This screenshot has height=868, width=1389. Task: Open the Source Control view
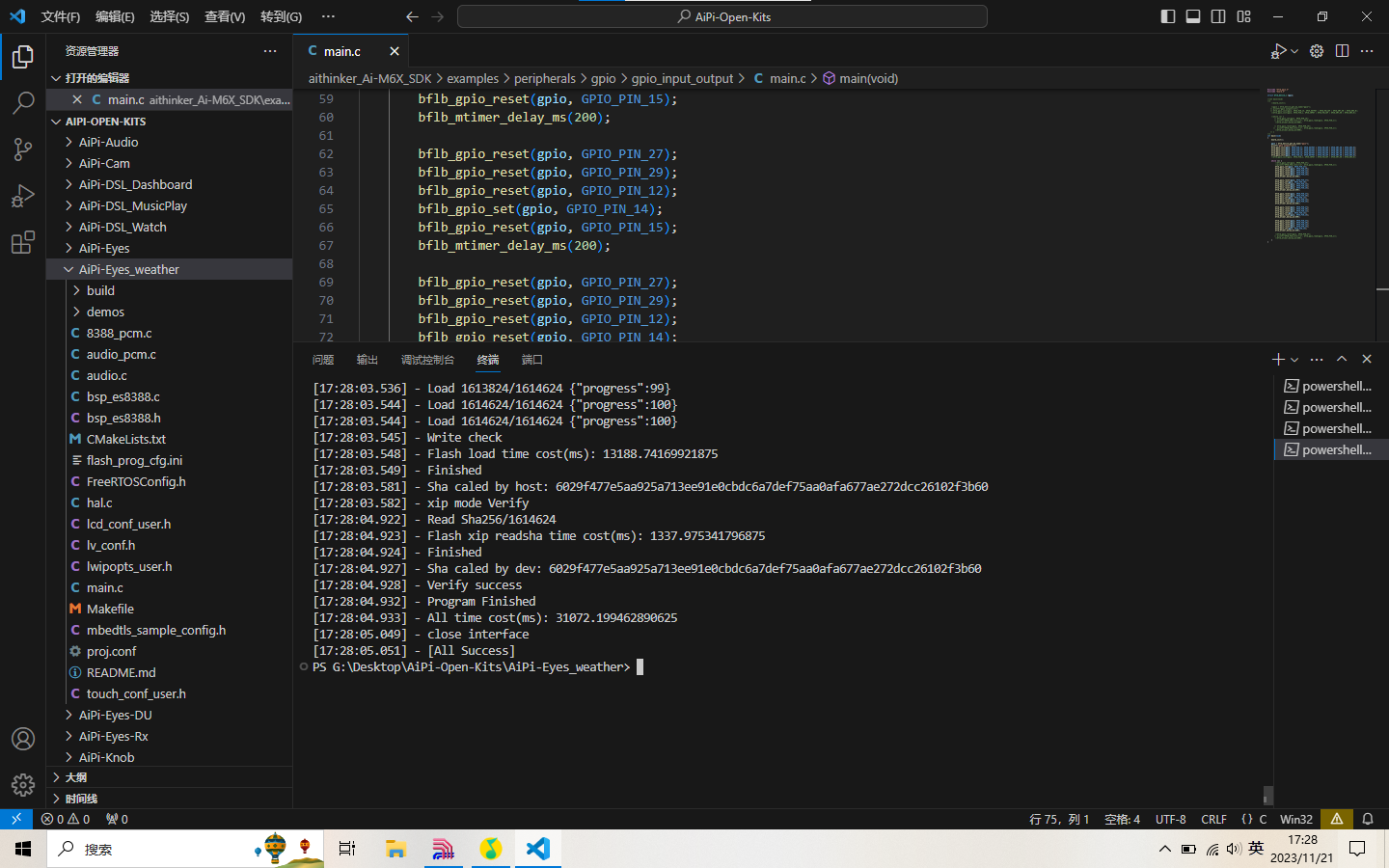[23, 149]
